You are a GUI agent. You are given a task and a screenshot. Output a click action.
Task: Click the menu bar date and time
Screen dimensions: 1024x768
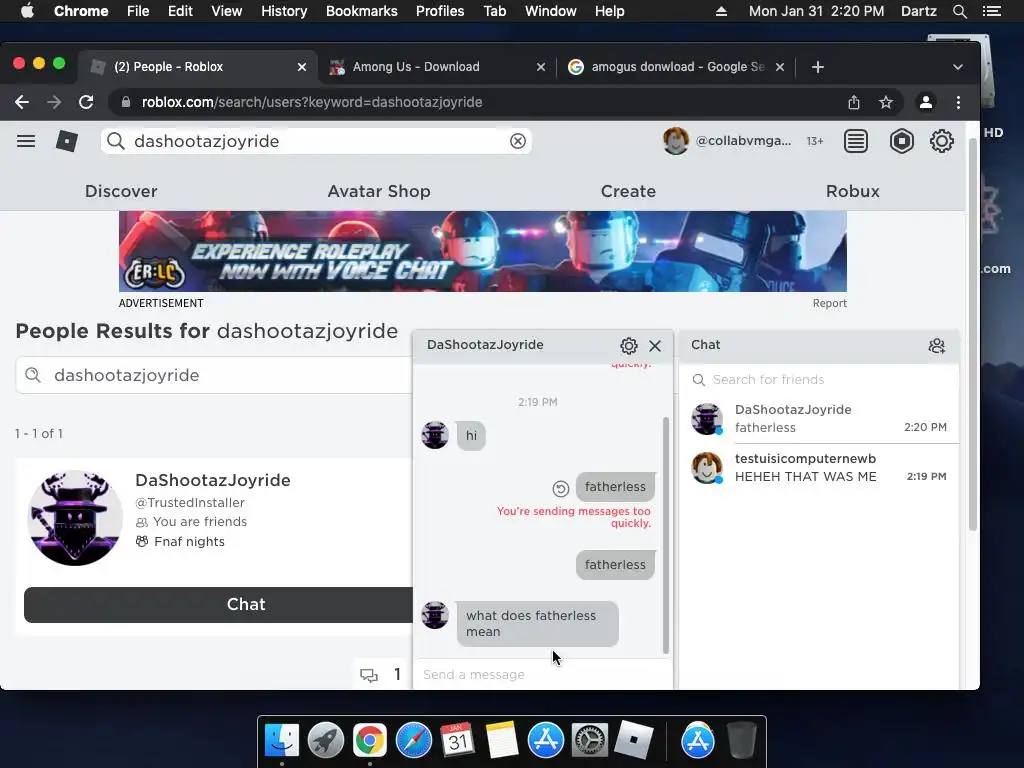[x=816, y=11]
